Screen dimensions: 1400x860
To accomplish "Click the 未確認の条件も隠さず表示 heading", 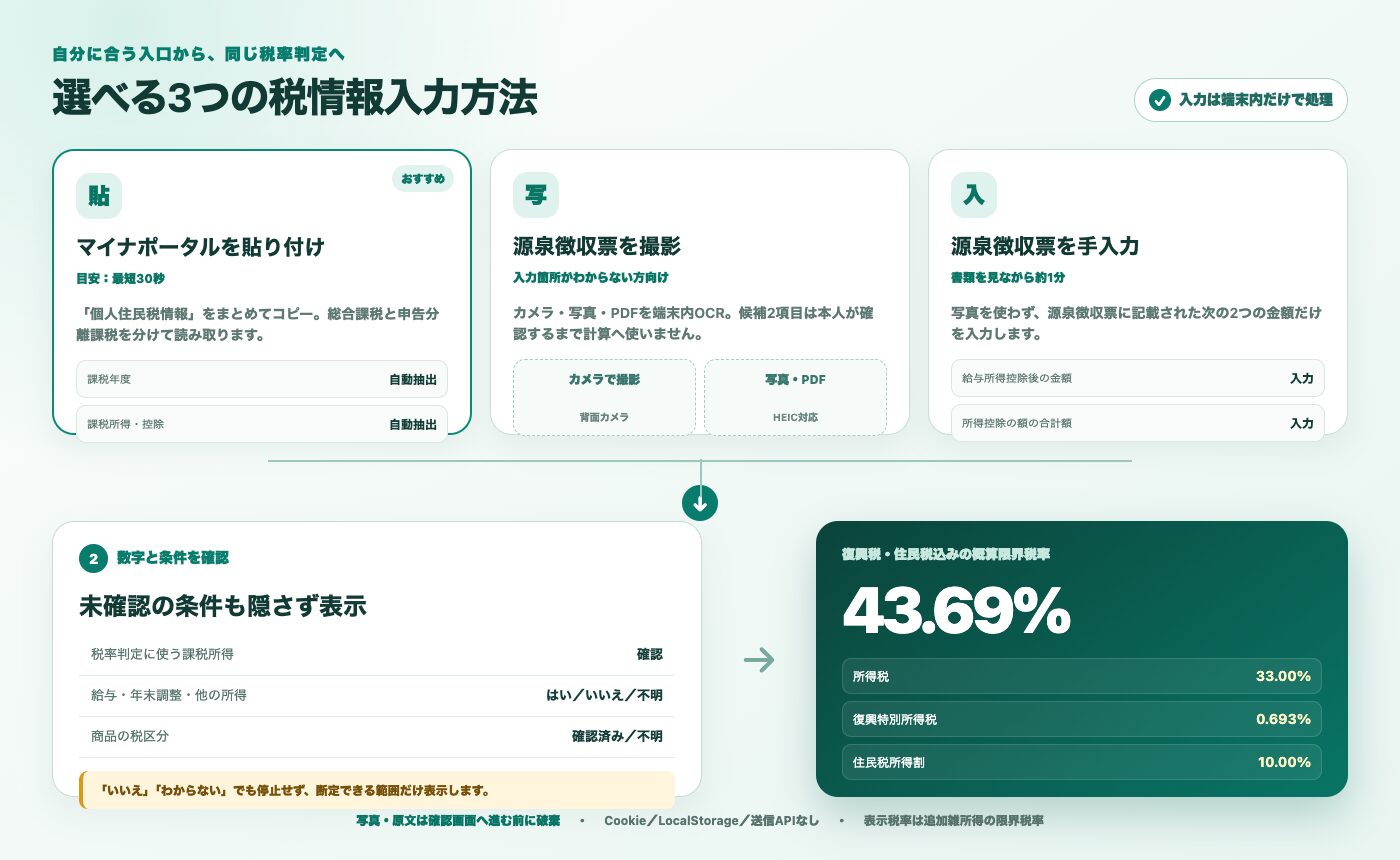I will (223, 606).
